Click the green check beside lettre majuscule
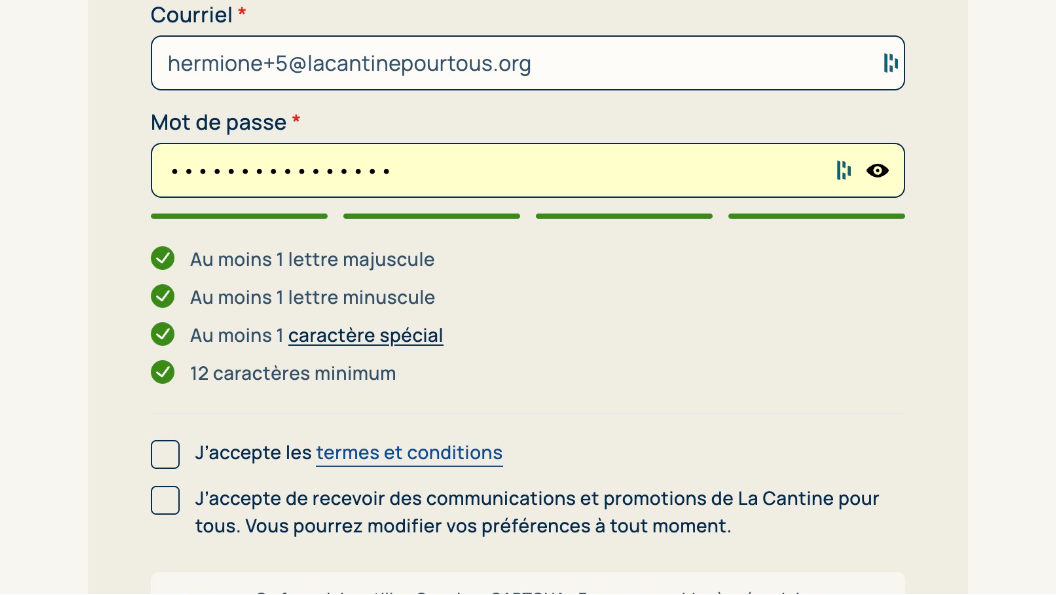This screenshot has width=1056, height=595. point(163,259)
